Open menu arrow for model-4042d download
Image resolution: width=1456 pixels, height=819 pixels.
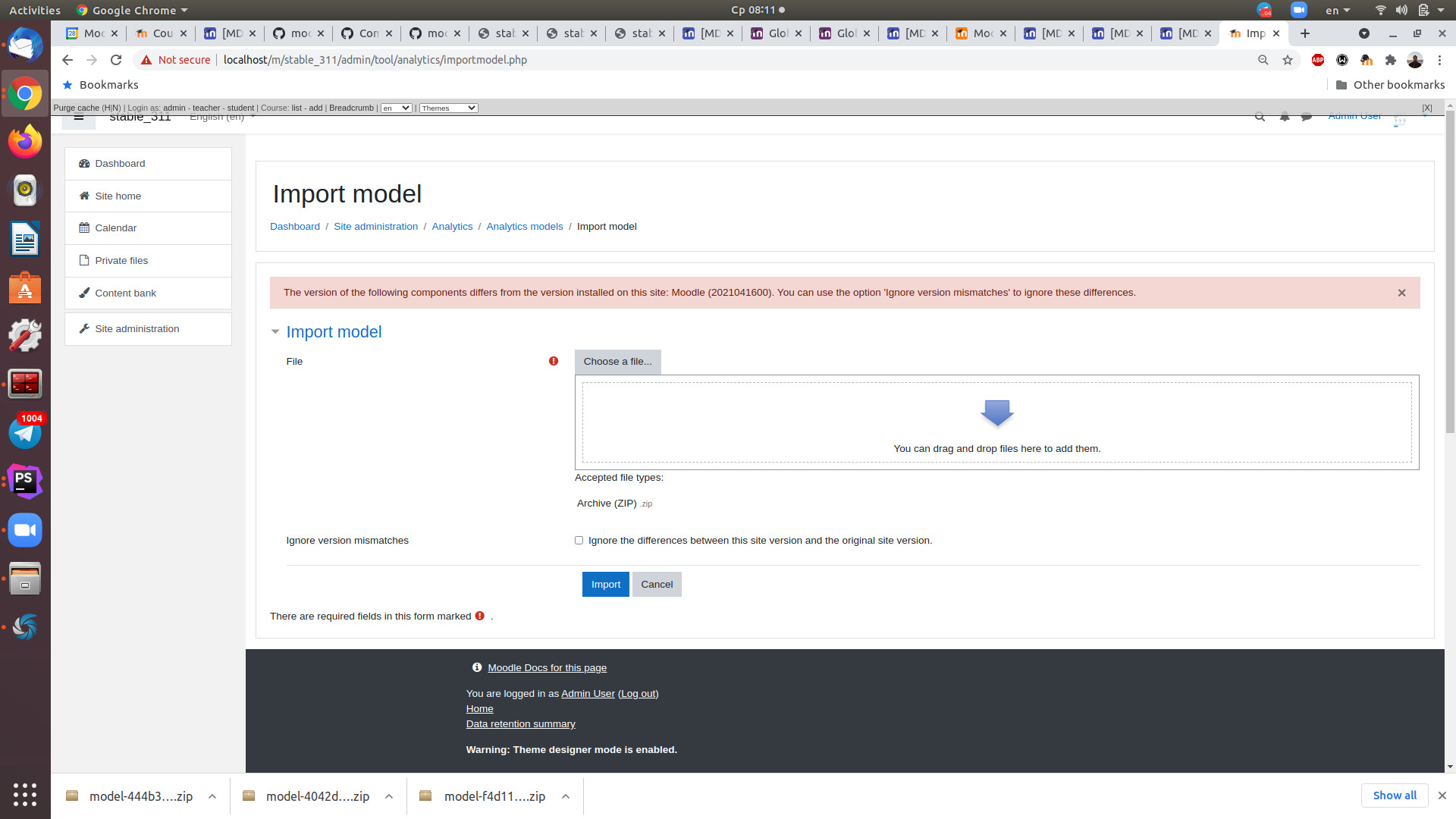click(389, 796)
